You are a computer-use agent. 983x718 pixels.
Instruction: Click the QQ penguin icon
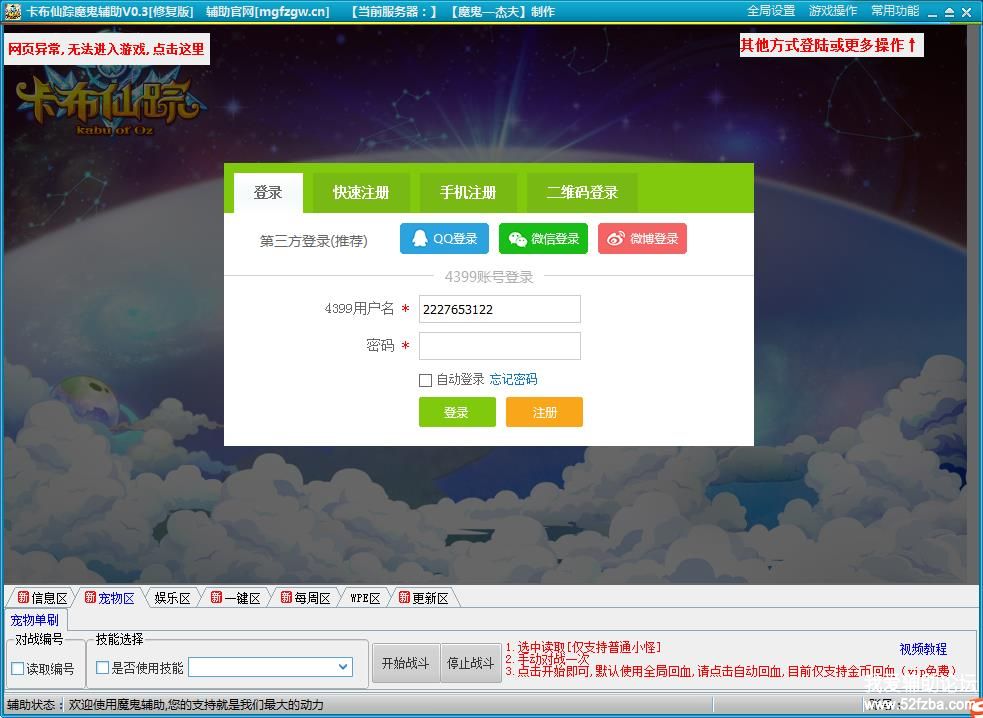[x=420, y=238]
